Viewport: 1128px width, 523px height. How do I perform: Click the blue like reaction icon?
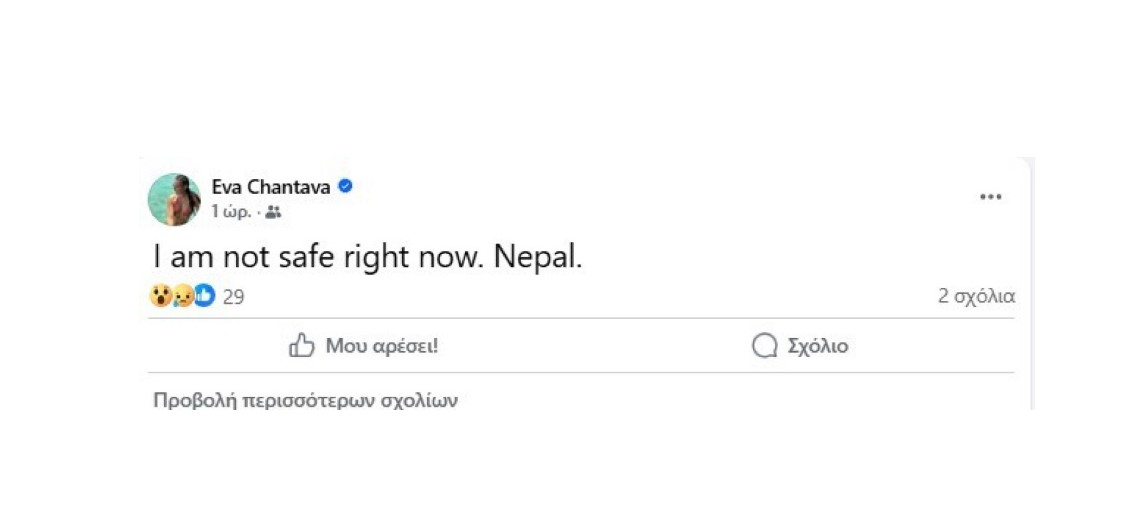point(204,296)
